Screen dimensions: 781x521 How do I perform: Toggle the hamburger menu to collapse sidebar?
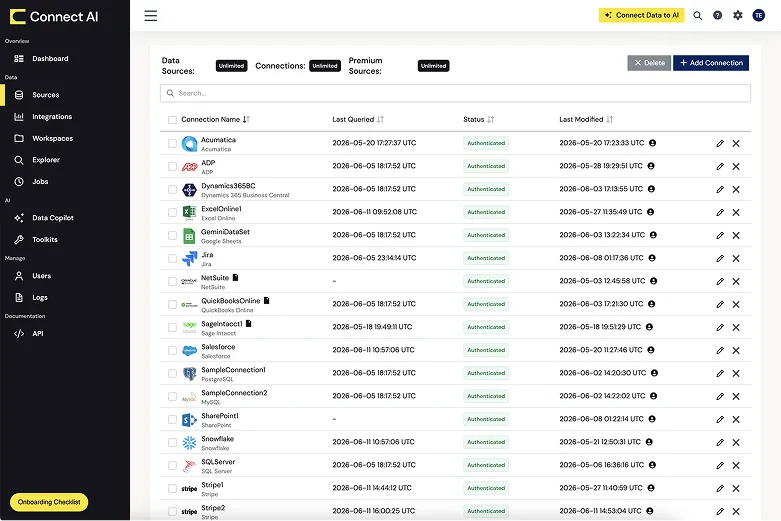[151, 16]
